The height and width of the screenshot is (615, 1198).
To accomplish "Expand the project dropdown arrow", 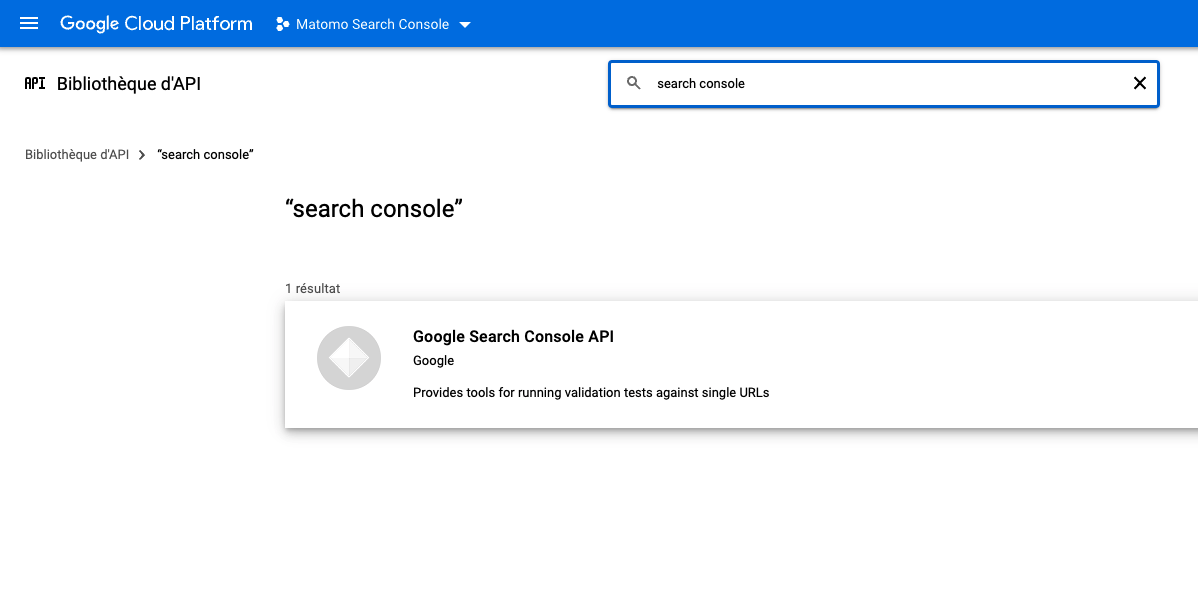I will point(465,25).
